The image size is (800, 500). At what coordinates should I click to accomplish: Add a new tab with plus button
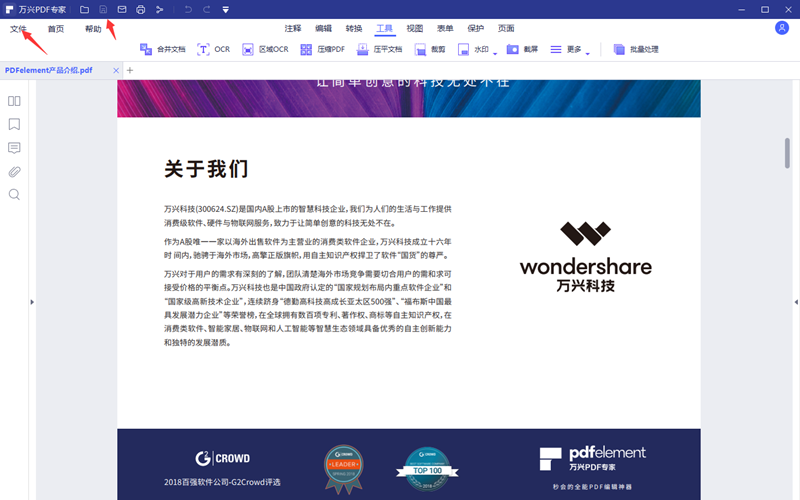point(129,71)
